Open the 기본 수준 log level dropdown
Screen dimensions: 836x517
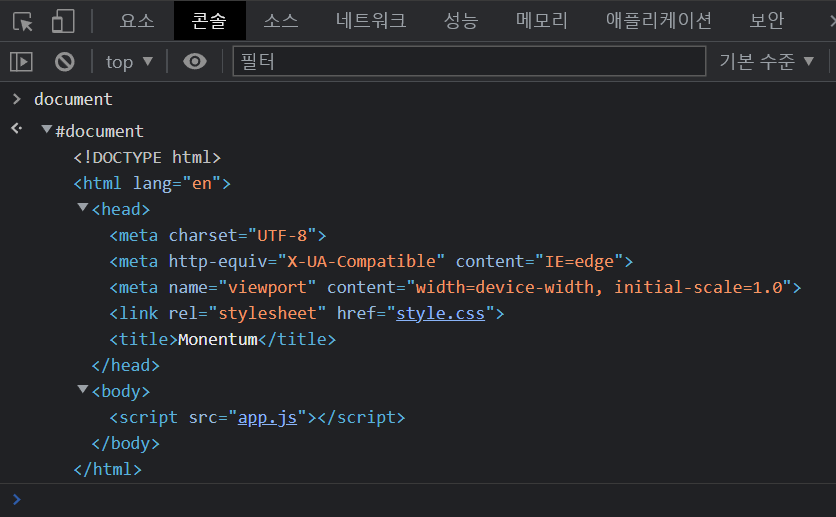(x=767, y=62)
